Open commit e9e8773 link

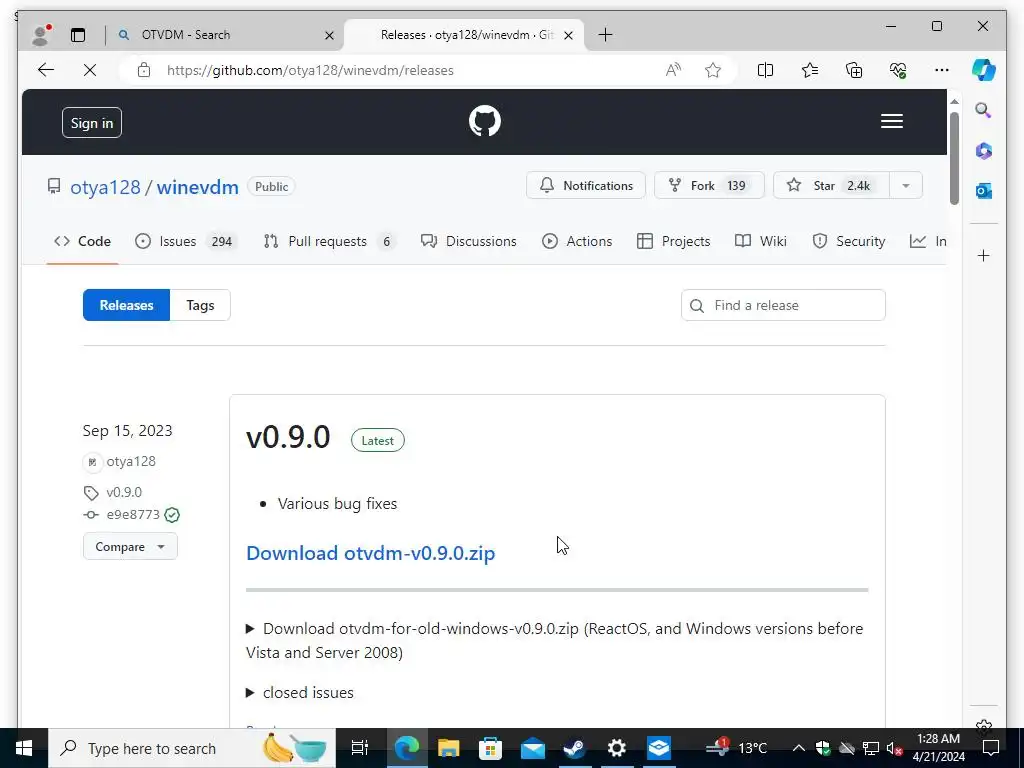133,515
